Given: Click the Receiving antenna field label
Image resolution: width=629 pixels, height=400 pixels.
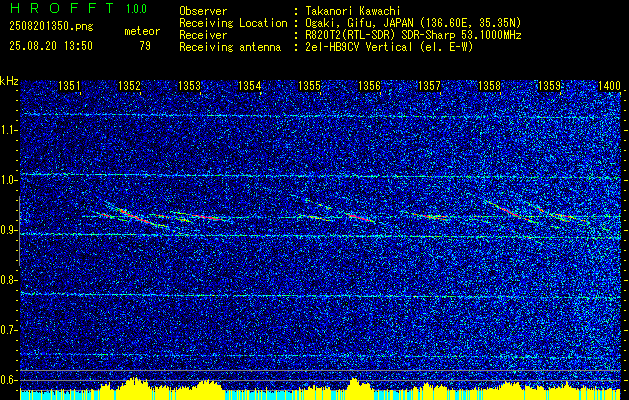Looking at the screenshot, I should tap(230, 47).
